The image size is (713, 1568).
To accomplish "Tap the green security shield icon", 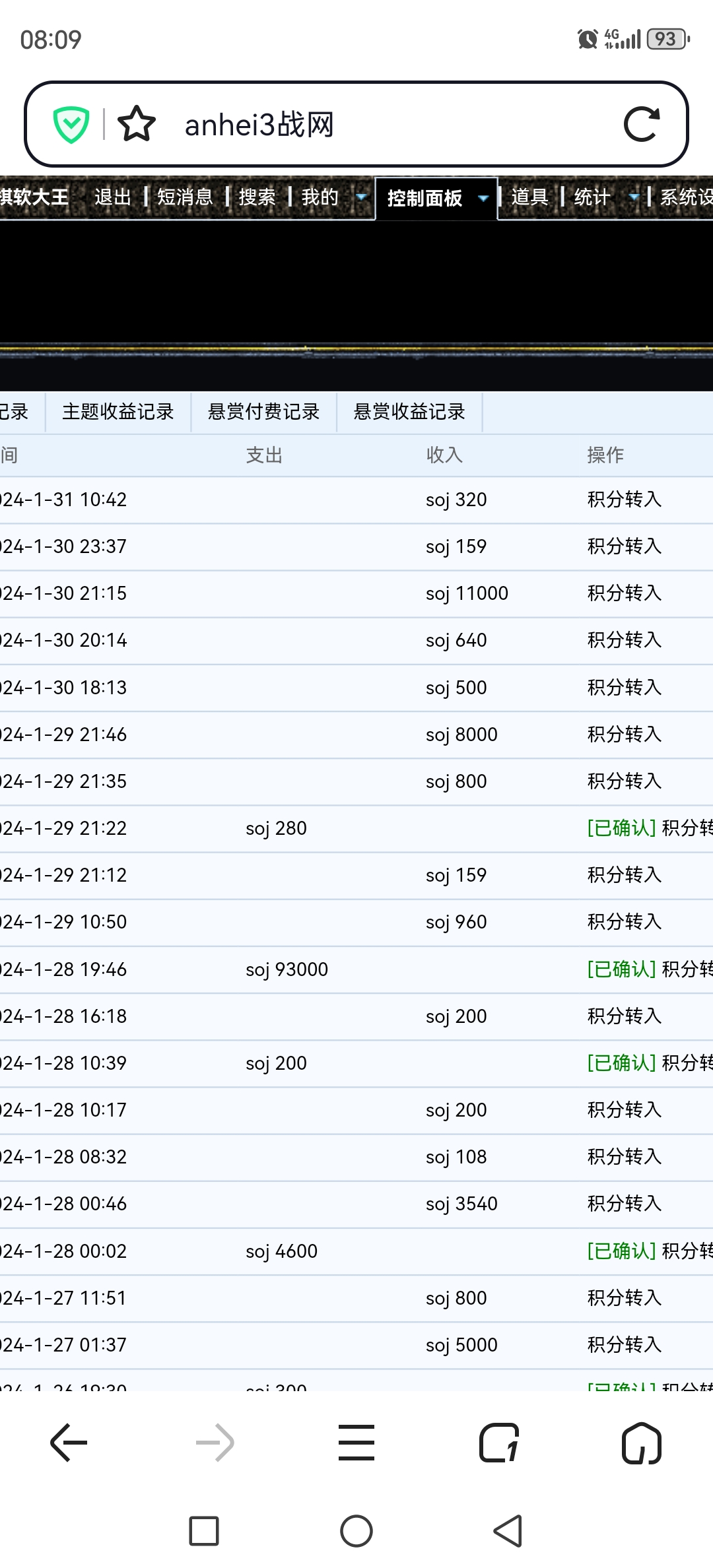I will click(71, 124).
